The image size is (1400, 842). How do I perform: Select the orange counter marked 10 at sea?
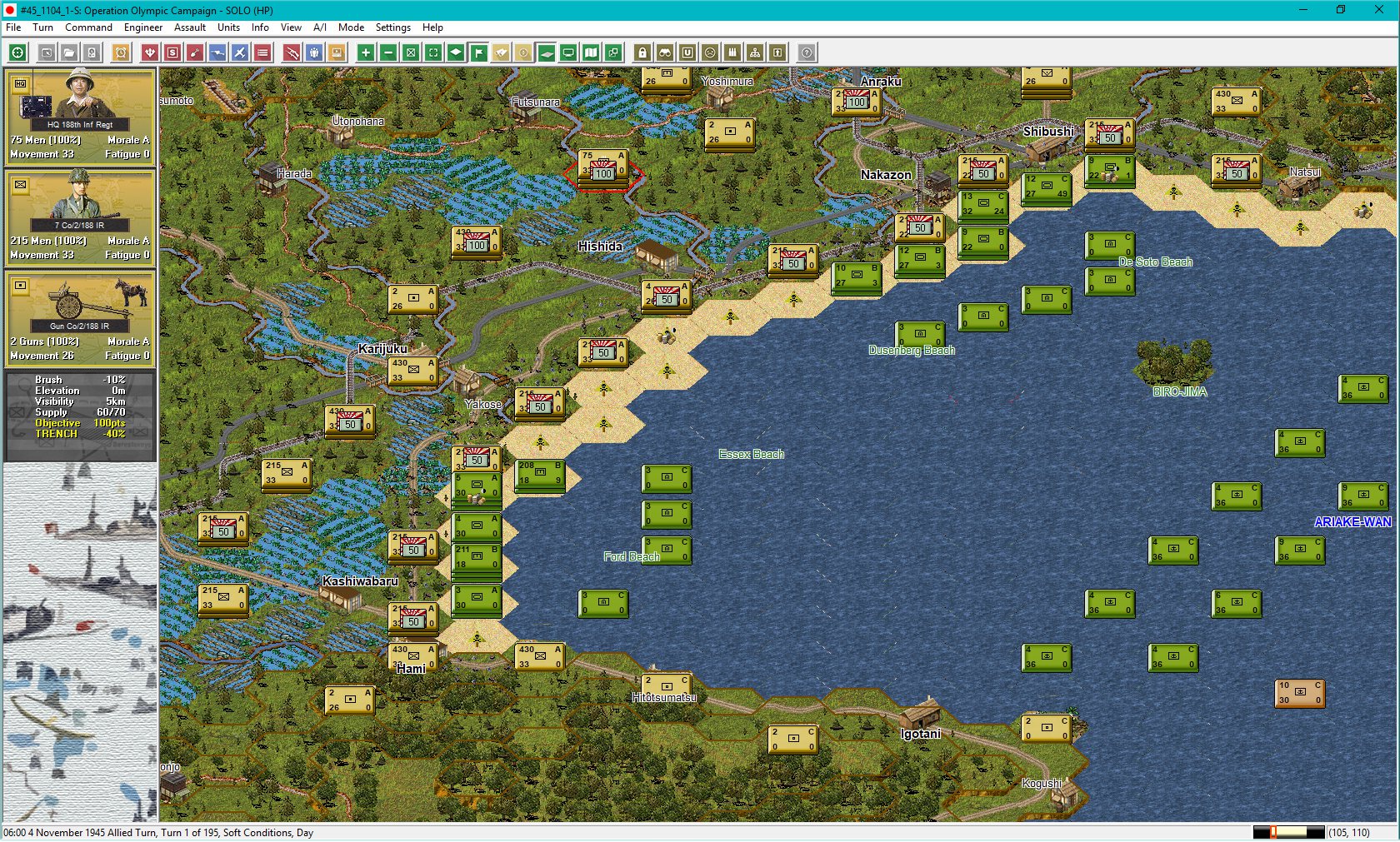pyautogui.click(x=1300, y=693)
